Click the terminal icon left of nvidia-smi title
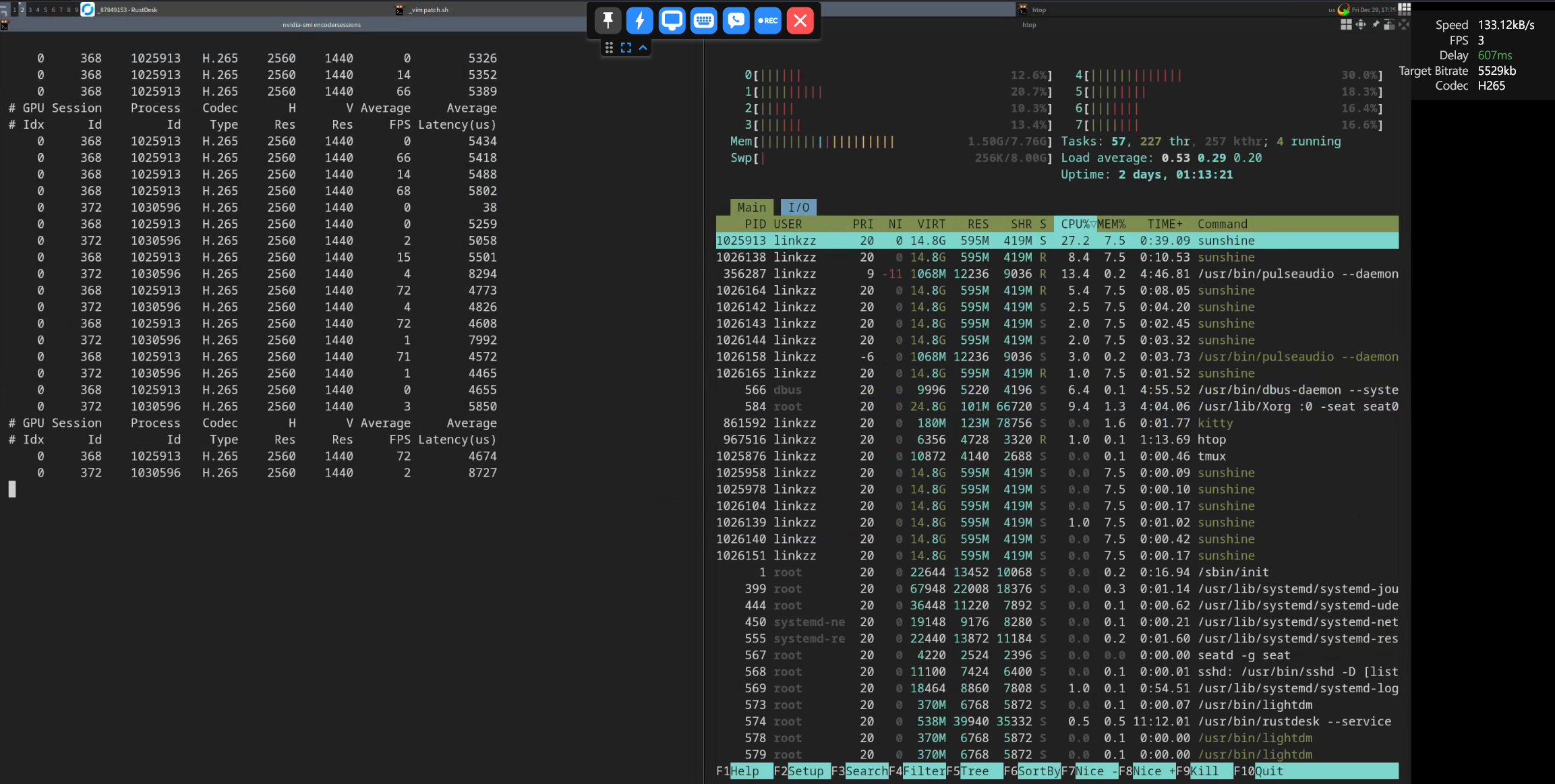 point(4,25)
